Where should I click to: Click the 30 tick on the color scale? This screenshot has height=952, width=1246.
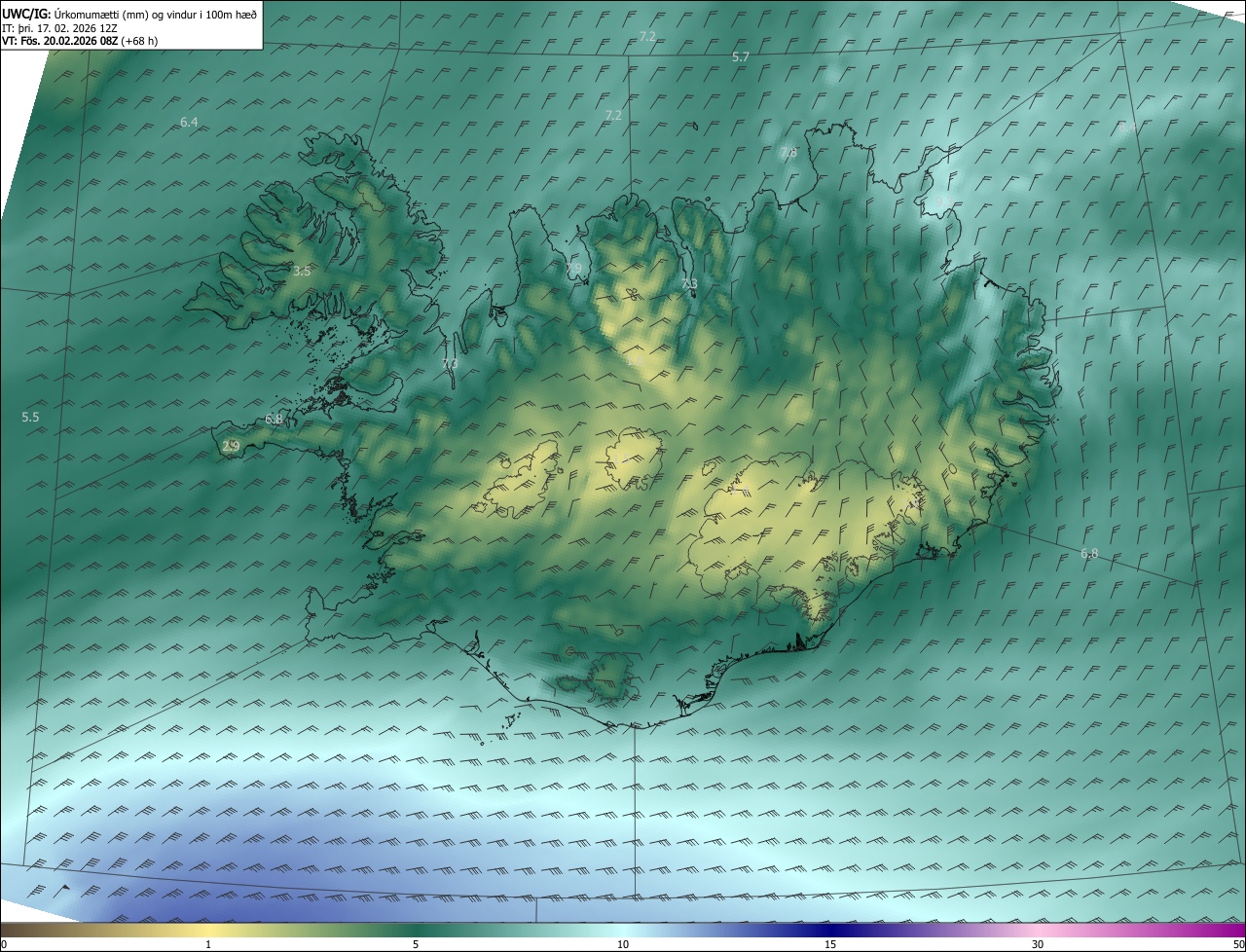point(1038,944)
